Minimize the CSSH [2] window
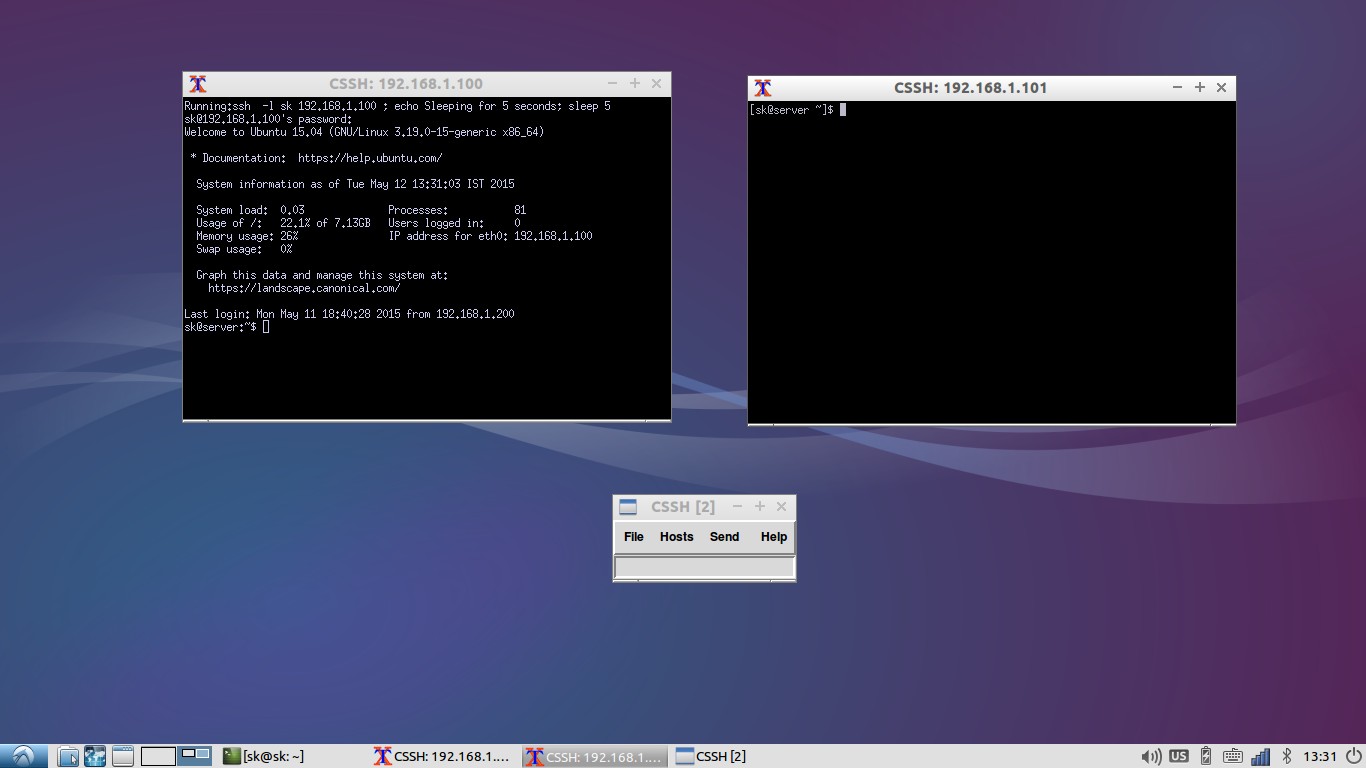1366x768 pixels. (738, 507)
